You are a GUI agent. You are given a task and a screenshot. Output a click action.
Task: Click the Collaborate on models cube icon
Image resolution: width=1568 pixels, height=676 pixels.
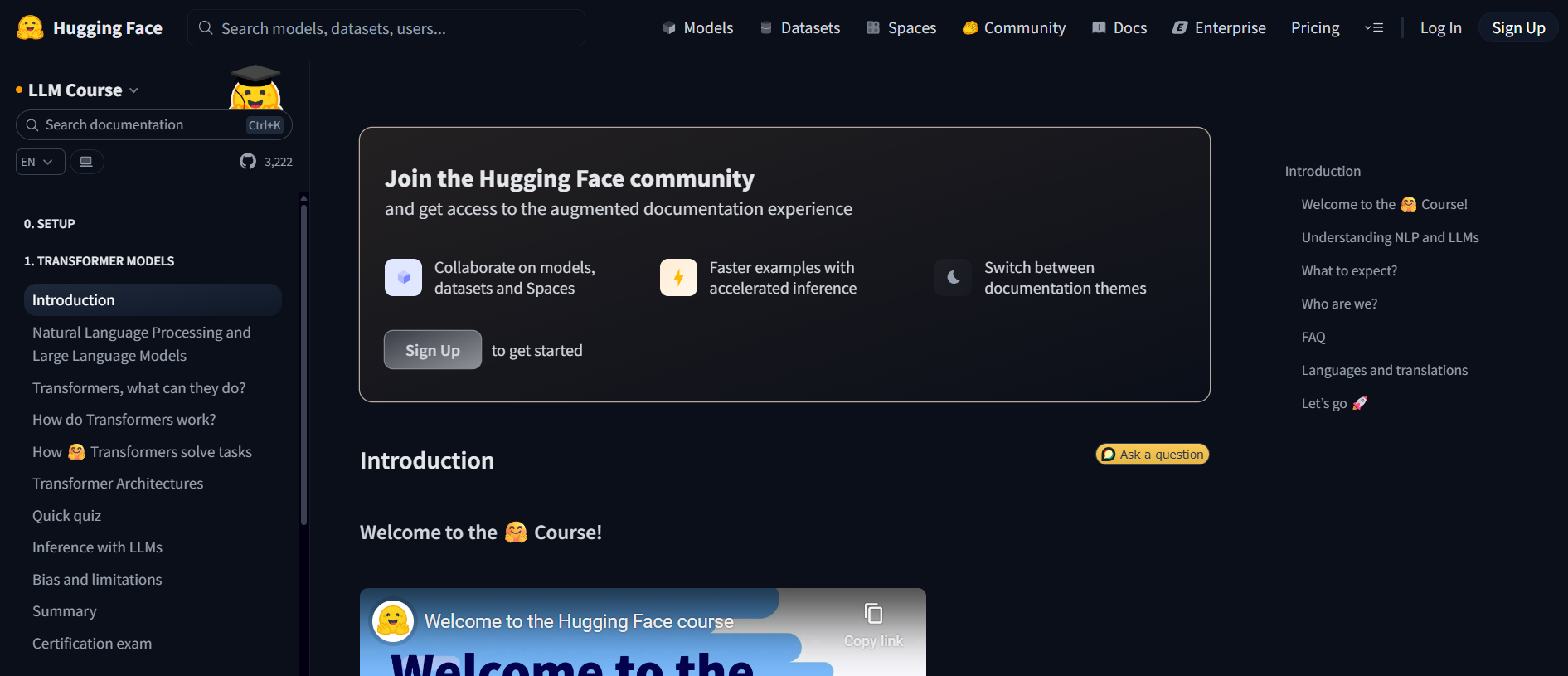tap(404, 278)
